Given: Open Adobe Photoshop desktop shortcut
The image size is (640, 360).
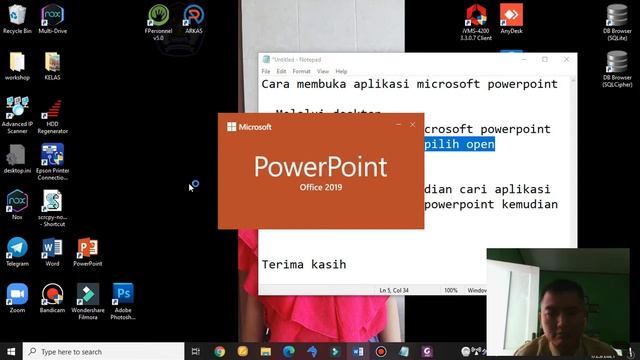Looking at the screenshot, I should coord(122,301).
